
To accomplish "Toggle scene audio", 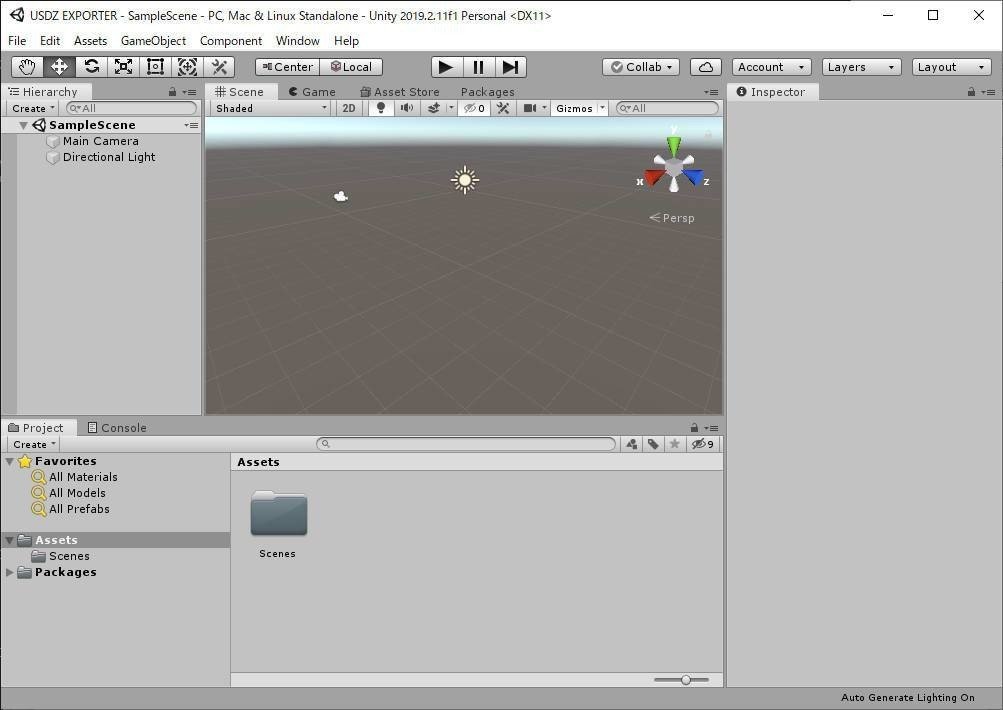I will click(x=407, y=108).
